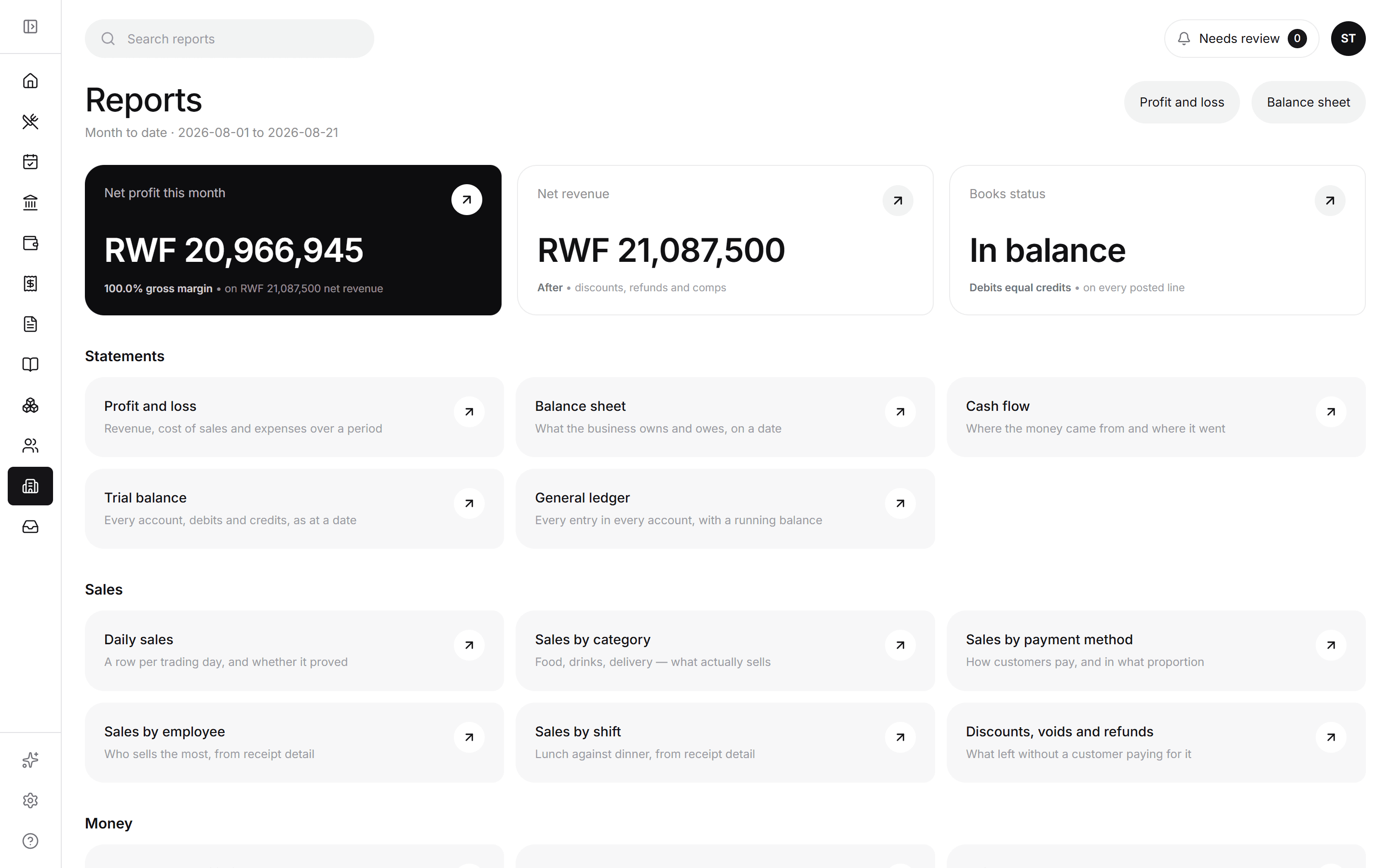
Task: Click the Profit and loss pill button
Action: click(1181, 102)
